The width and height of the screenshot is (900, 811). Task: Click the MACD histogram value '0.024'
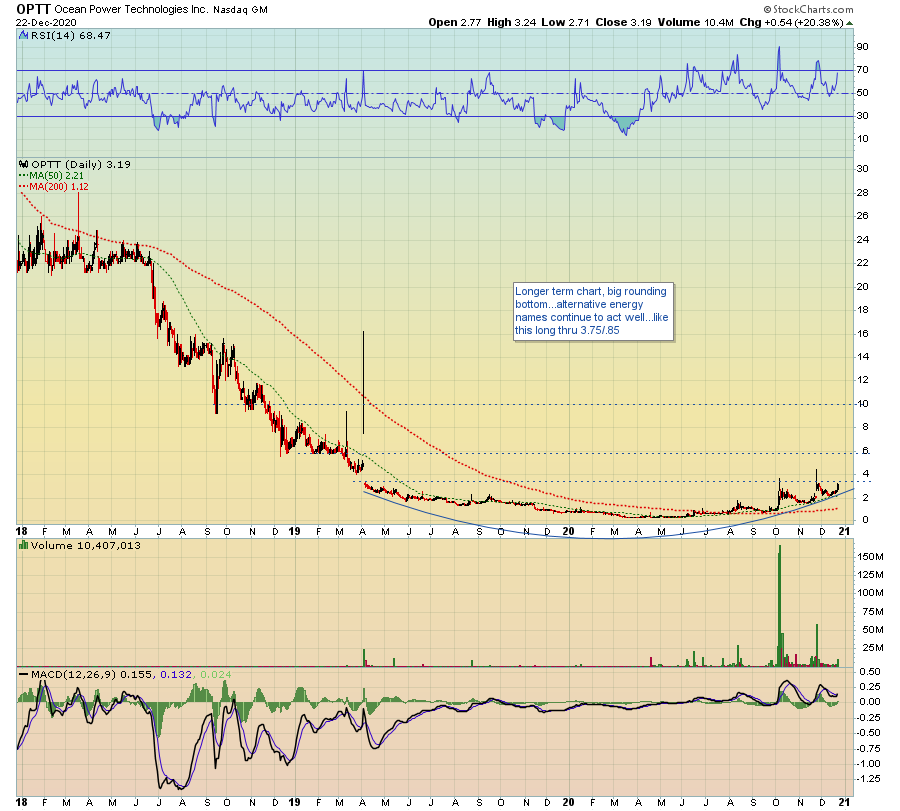click(215, 674)
